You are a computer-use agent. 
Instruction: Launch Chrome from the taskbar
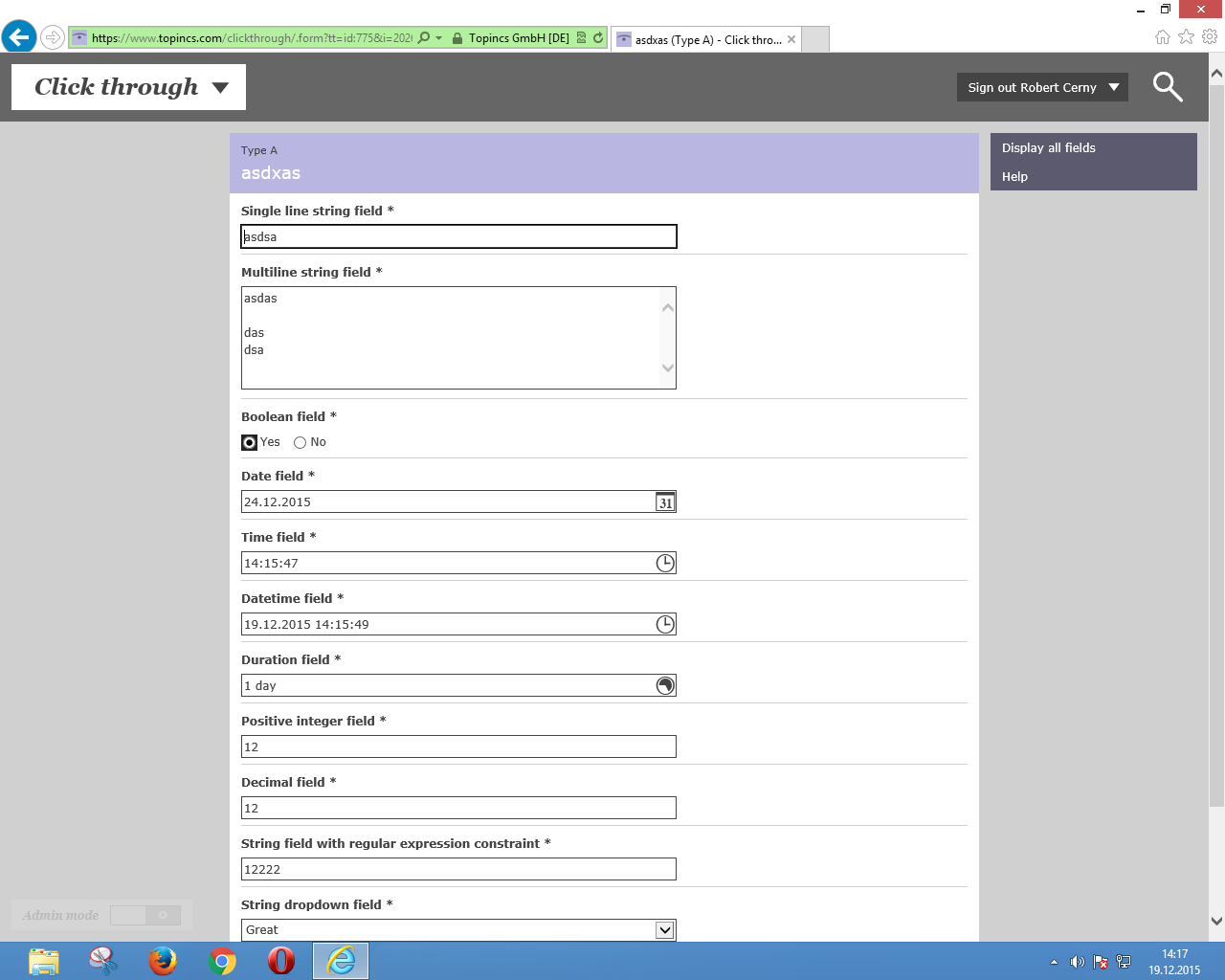click(x=222, y=960)
